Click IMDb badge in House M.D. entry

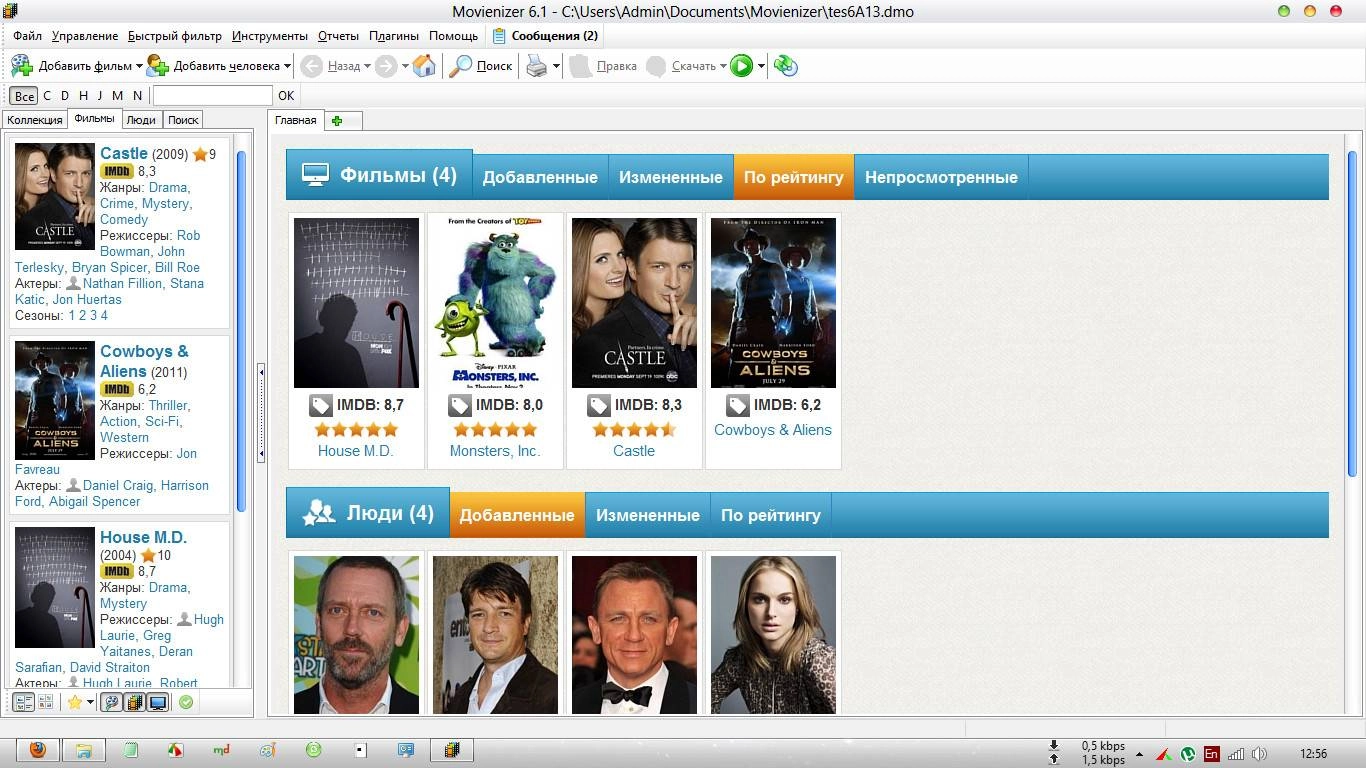tap(117, 572)
